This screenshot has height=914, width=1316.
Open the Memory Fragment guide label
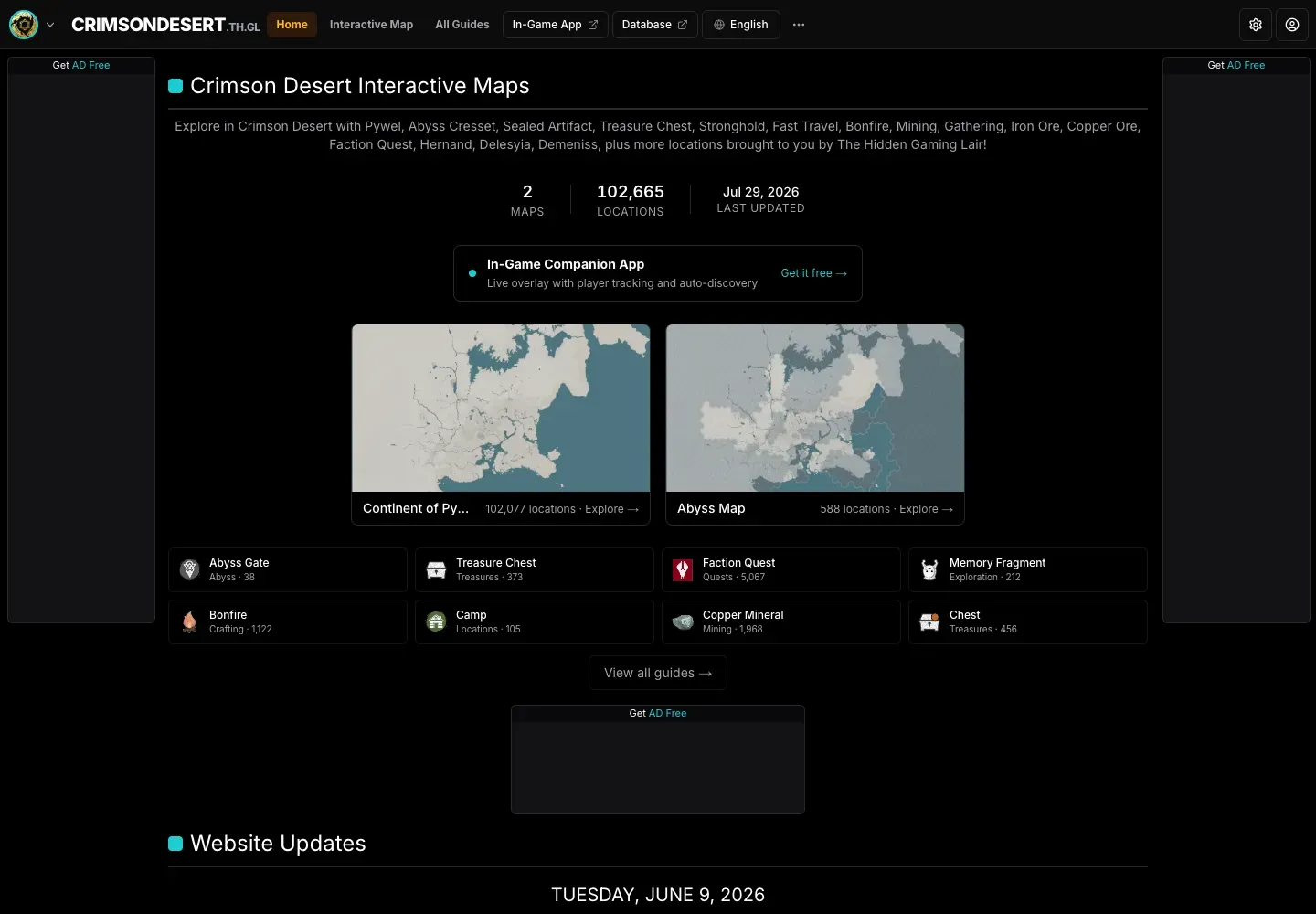[997, 563]
